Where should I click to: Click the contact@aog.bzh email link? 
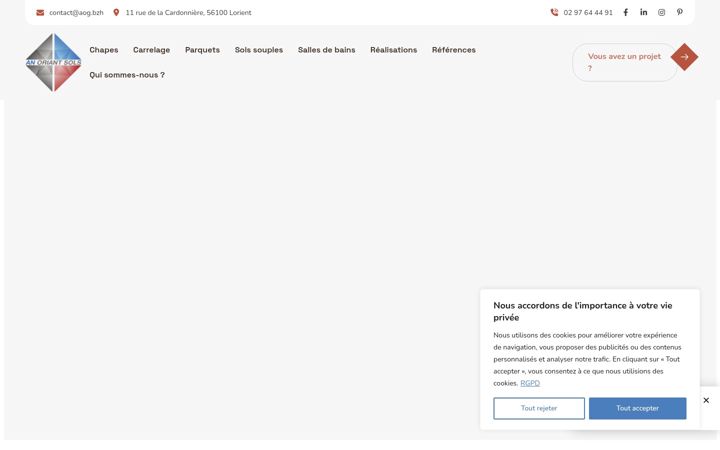coord(76,12)
